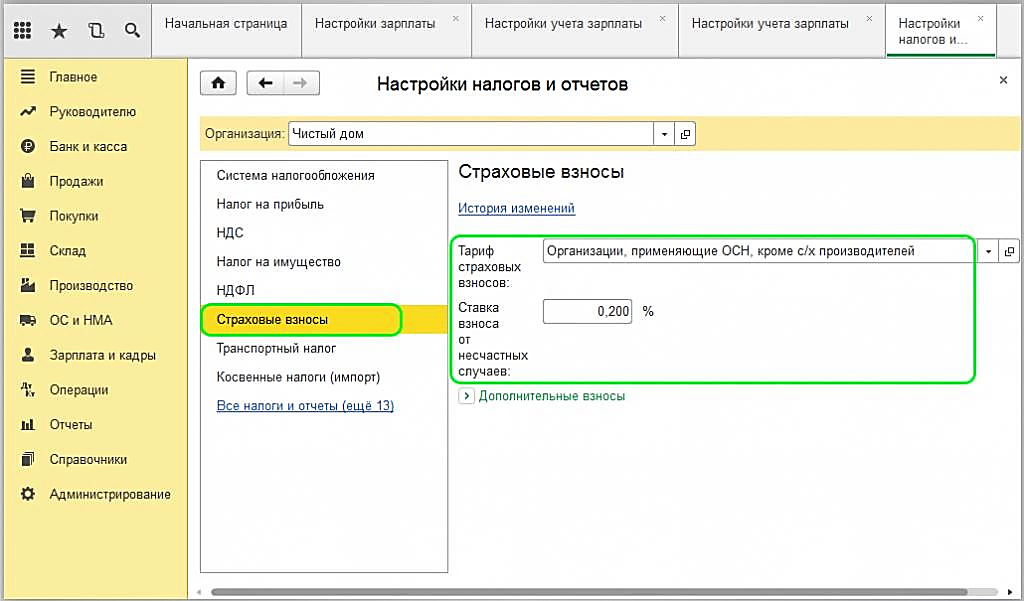
Task: Click the Продажи shopping bag icon
Action: (27, 181)
